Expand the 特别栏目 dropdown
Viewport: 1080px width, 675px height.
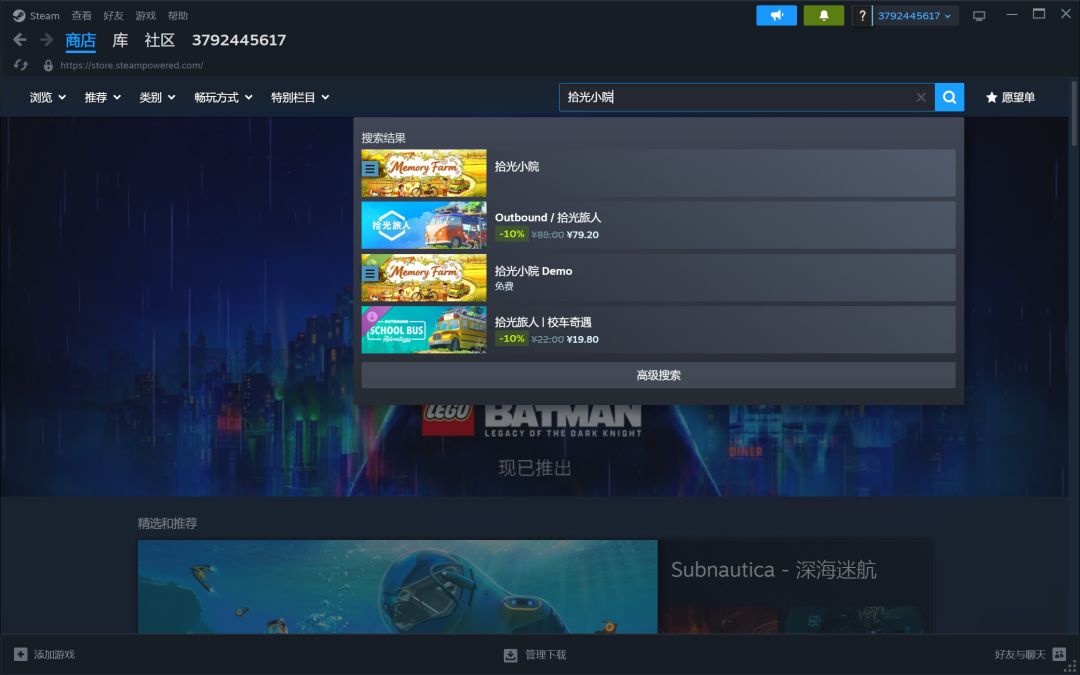300,97
